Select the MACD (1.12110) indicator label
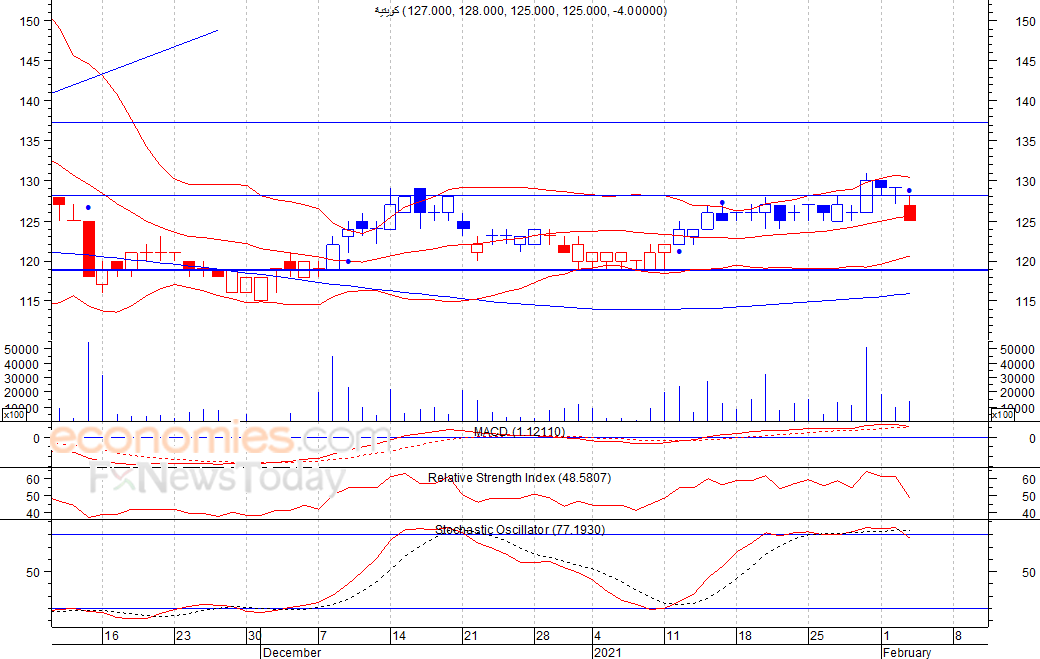 (x=519, y=432)
